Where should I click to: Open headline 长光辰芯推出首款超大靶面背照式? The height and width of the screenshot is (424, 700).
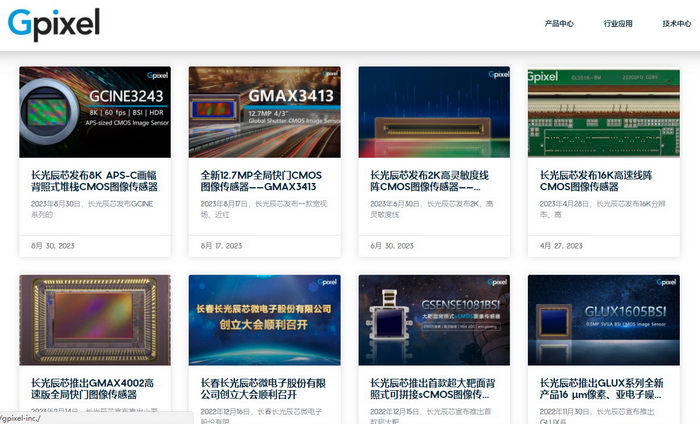coord(433,389)
